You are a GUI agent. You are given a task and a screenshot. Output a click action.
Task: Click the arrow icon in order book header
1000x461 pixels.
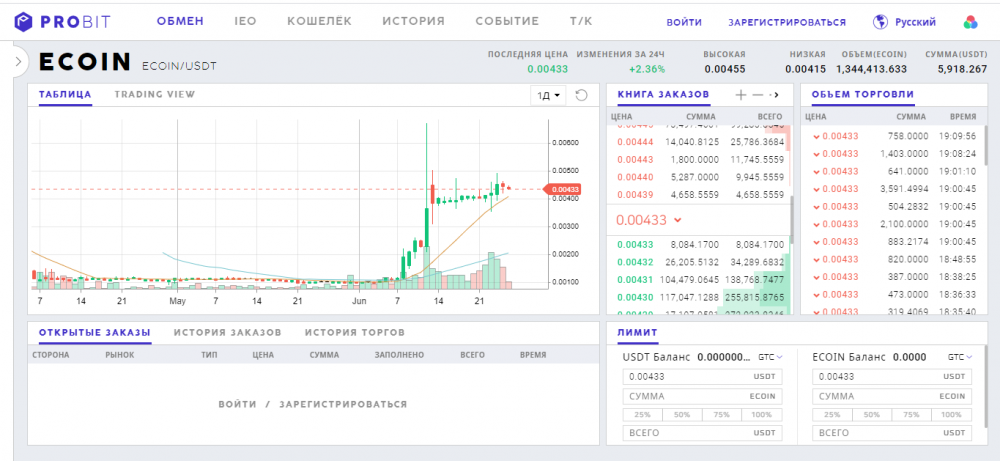click(775, 95)
